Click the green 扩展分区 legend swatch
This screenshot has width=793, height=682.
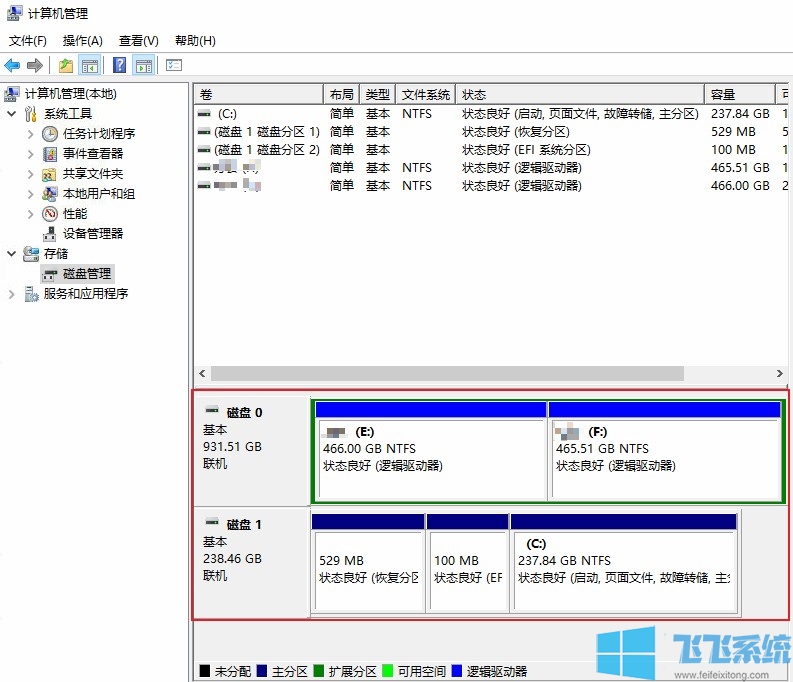tap(319, 671)
